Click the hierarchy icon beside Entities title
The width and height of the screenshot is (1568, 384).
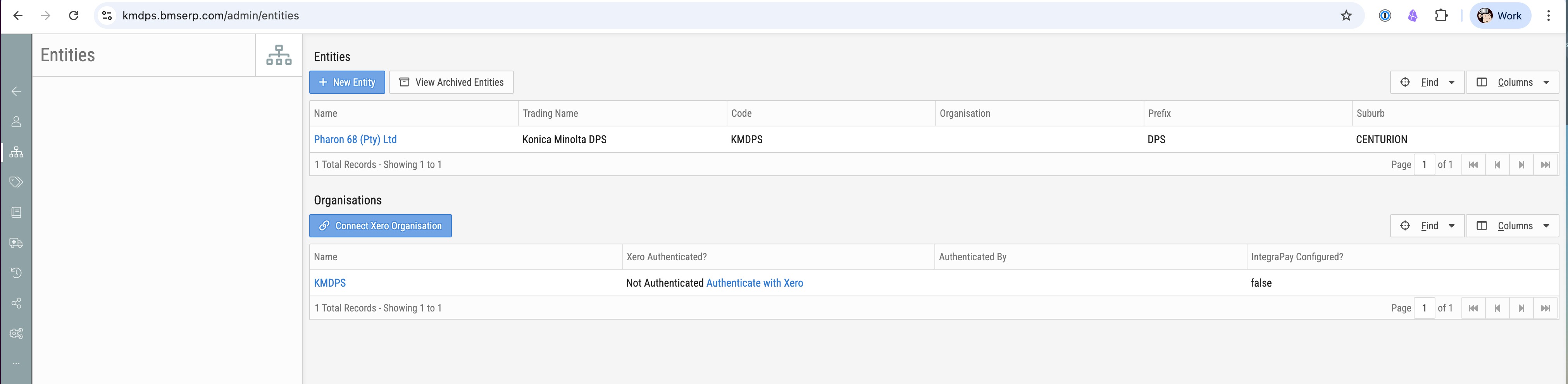[279, 55]
